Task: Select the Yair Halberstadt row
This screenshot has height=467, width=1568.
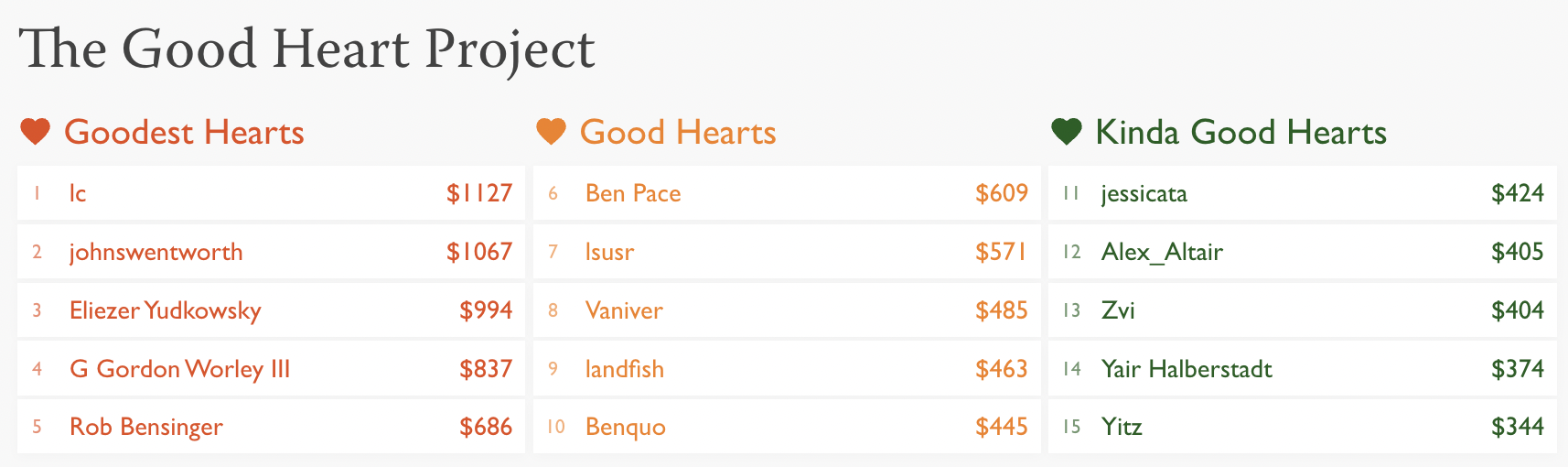Action: (x=1303, y=369)
